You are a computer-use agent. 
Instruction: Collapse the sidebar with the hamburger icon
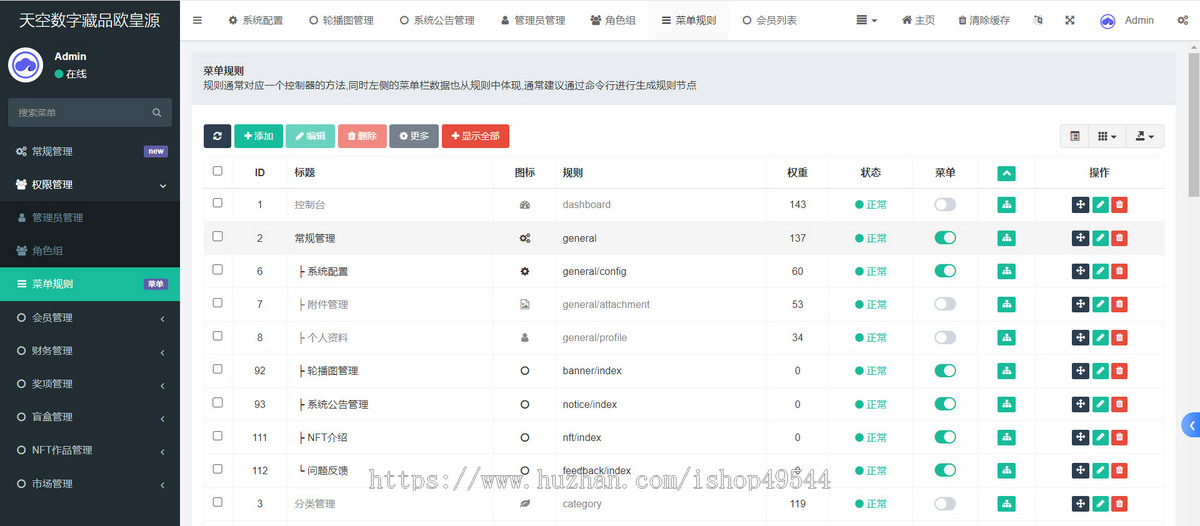coord(197,20)
